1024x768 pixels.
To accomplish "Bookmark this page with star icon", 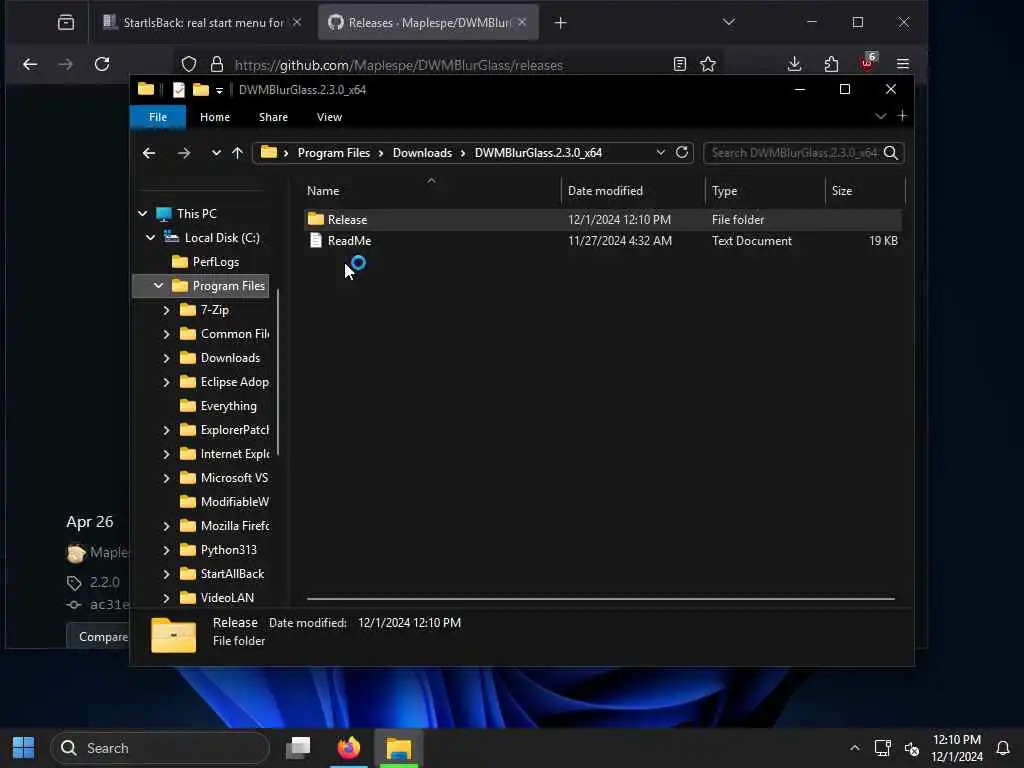I will click(x=708, y=64).
